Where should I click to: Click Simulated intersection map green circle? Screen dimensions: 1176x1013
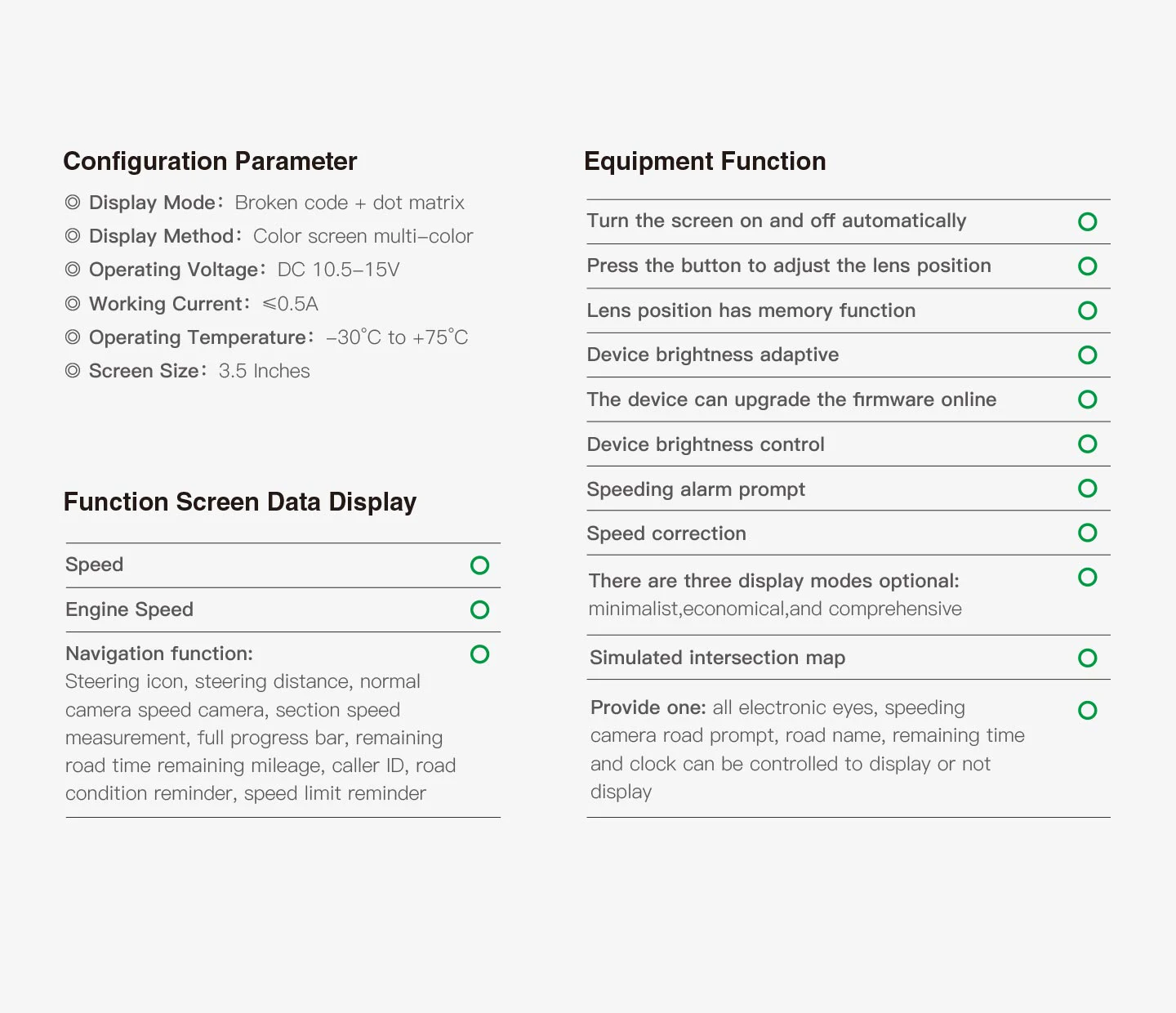pyautogui.click(x=1087, y=658)
